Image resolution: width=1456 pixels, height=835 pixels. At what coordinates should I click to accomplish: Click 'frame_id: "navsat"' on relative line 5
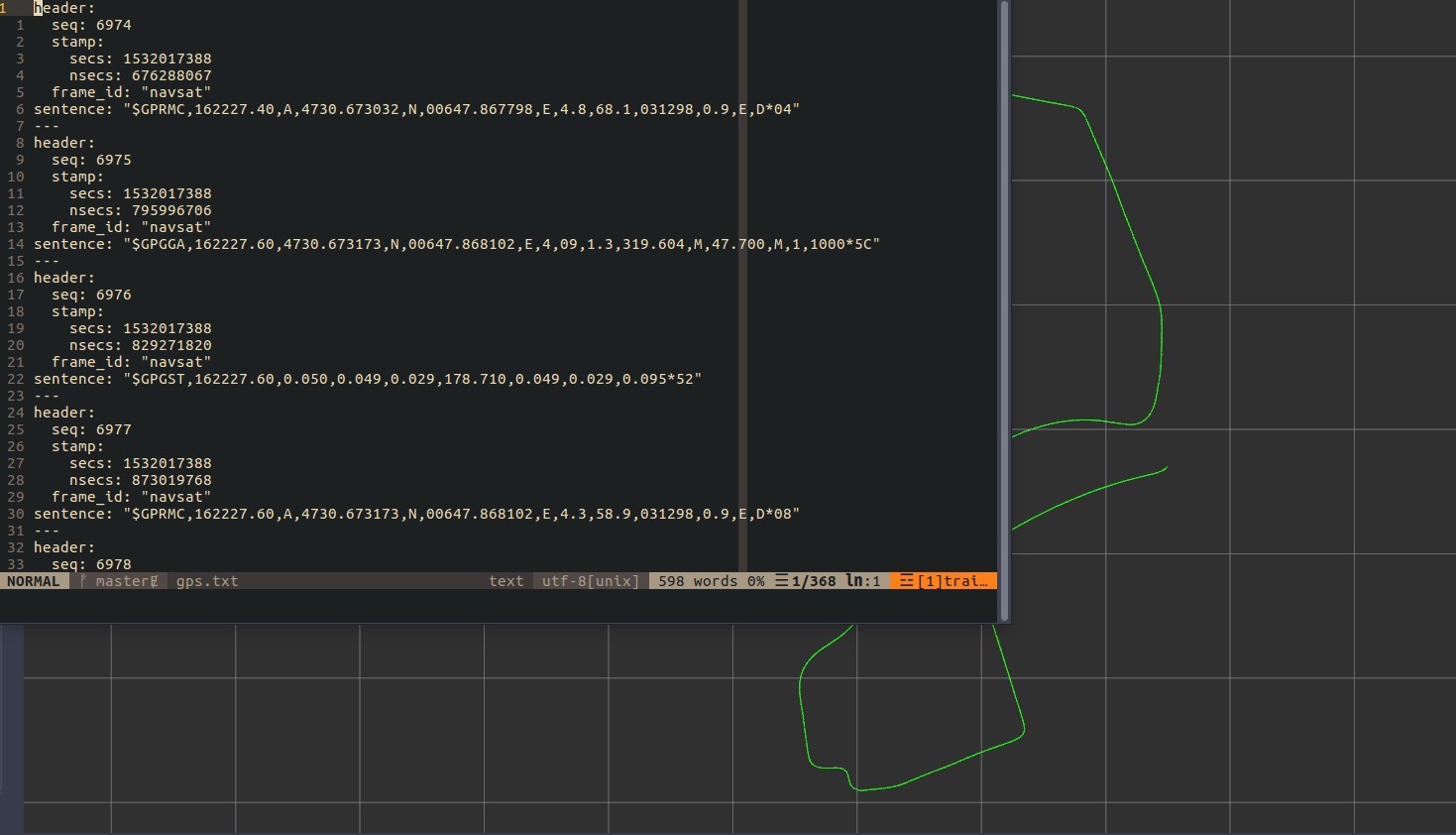tap(131, 92)
